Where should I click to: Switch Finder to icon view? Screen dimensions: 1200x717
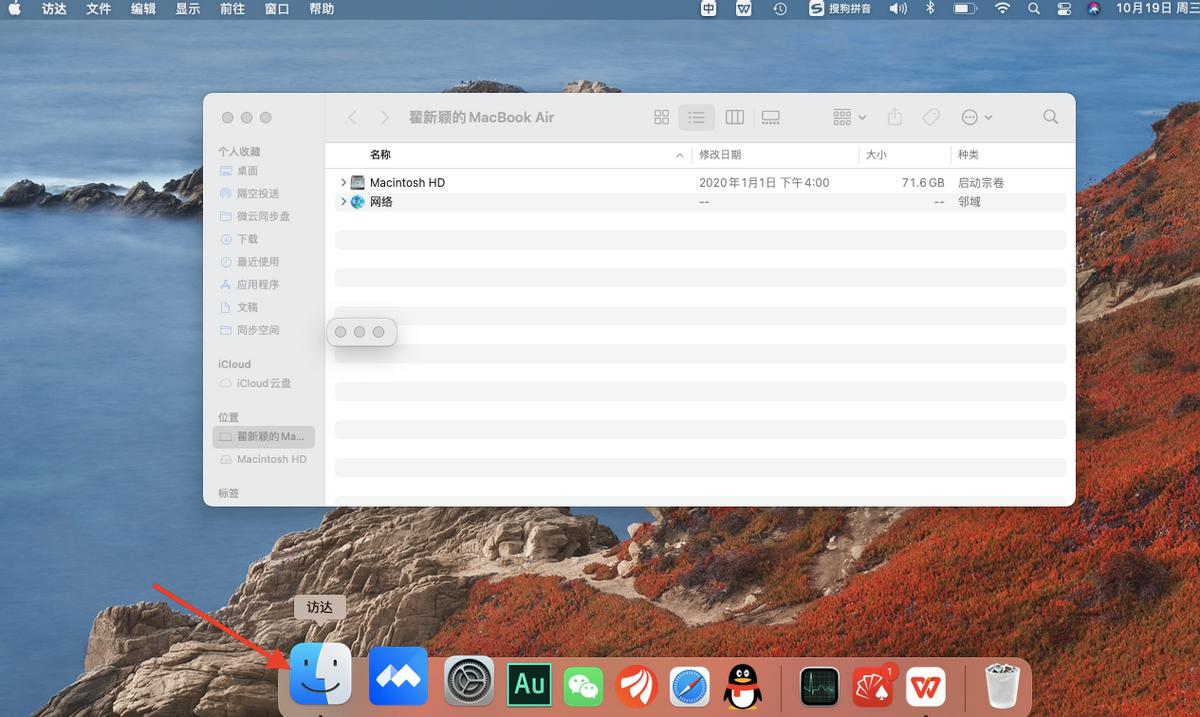tap(661, 117)
